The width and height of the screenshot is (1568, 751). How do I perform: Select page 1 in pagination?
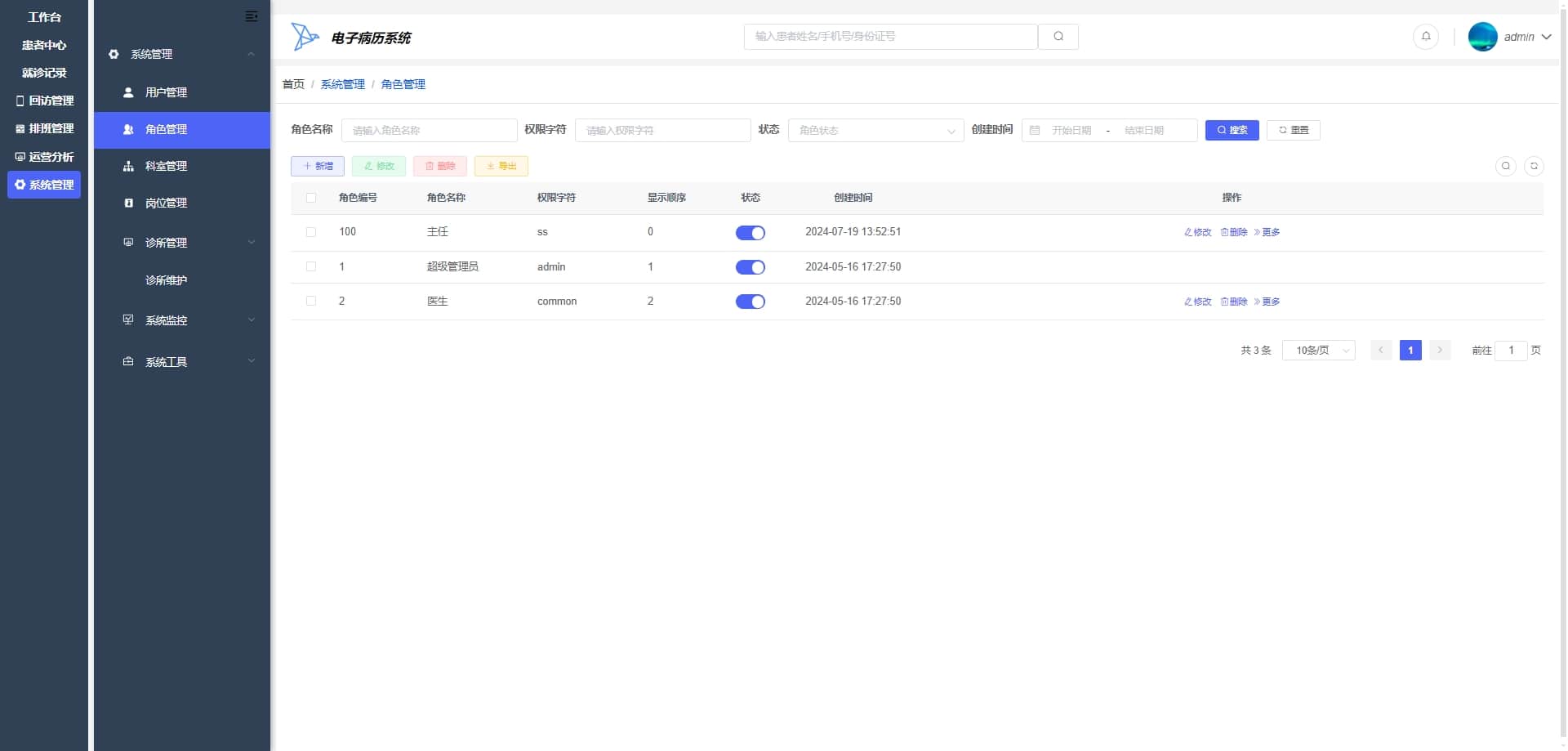coord(1410,351)
